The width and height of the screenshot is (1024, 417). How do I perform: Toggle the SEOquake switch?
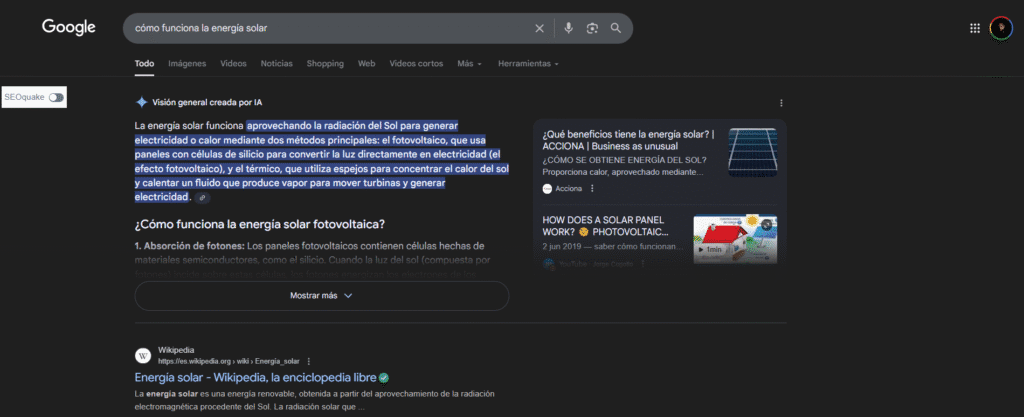pyautogui.click(x=55, y=97)
